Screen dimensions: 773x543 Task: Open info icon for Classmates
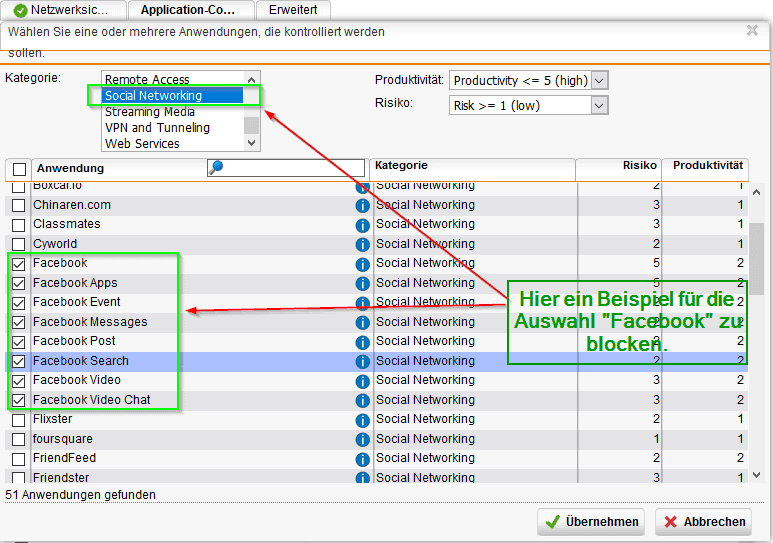362,225
